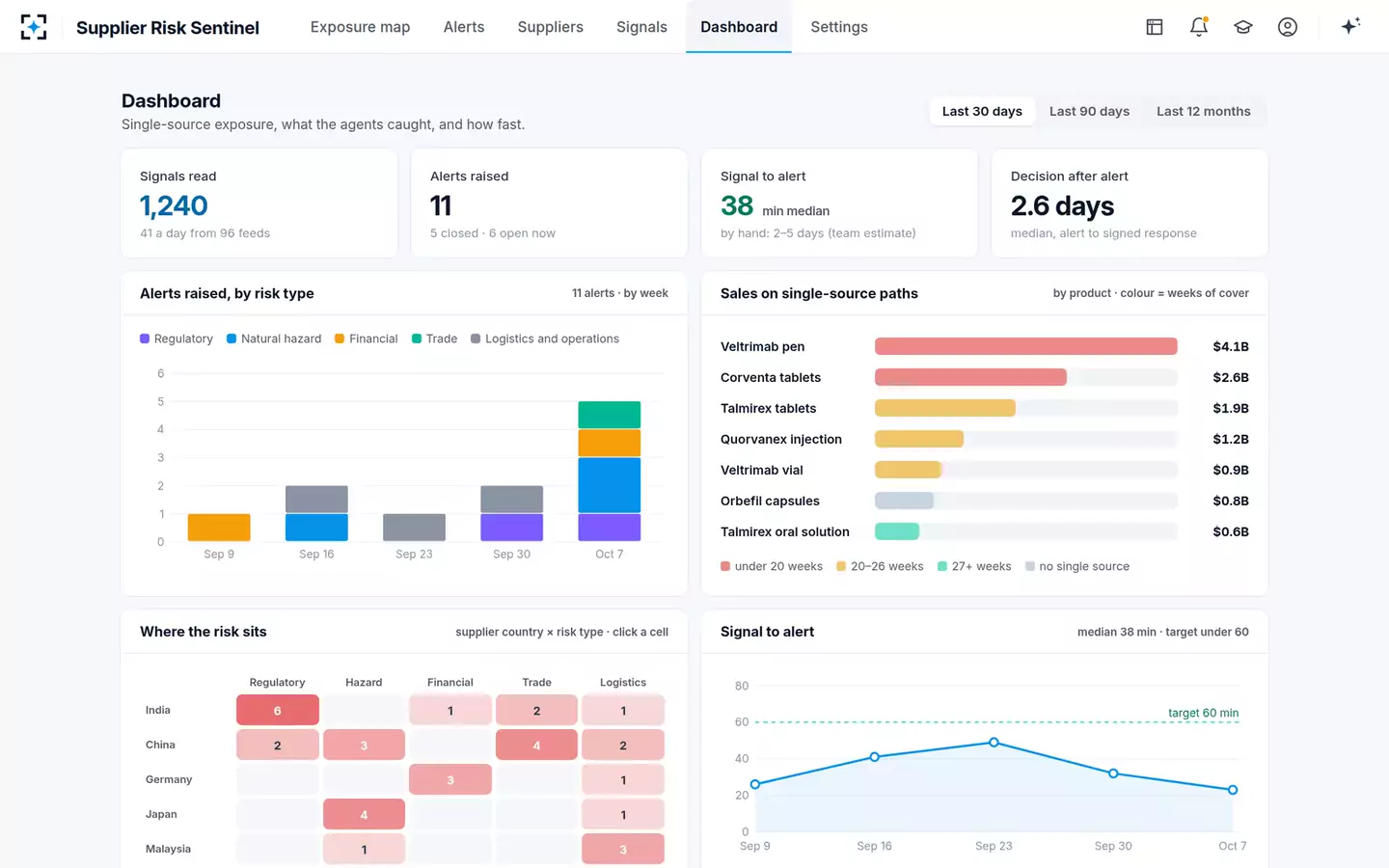Image resolution: width=1389 pixels, height=868 pixels.
Task: Open the Settings tab
Action: click(x=839, y=27)
